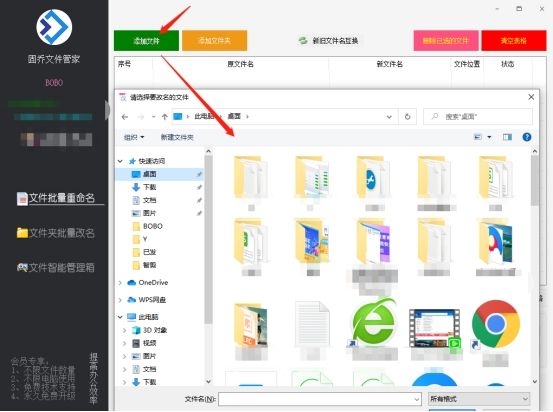Go up one folder level

coord(164,117)
